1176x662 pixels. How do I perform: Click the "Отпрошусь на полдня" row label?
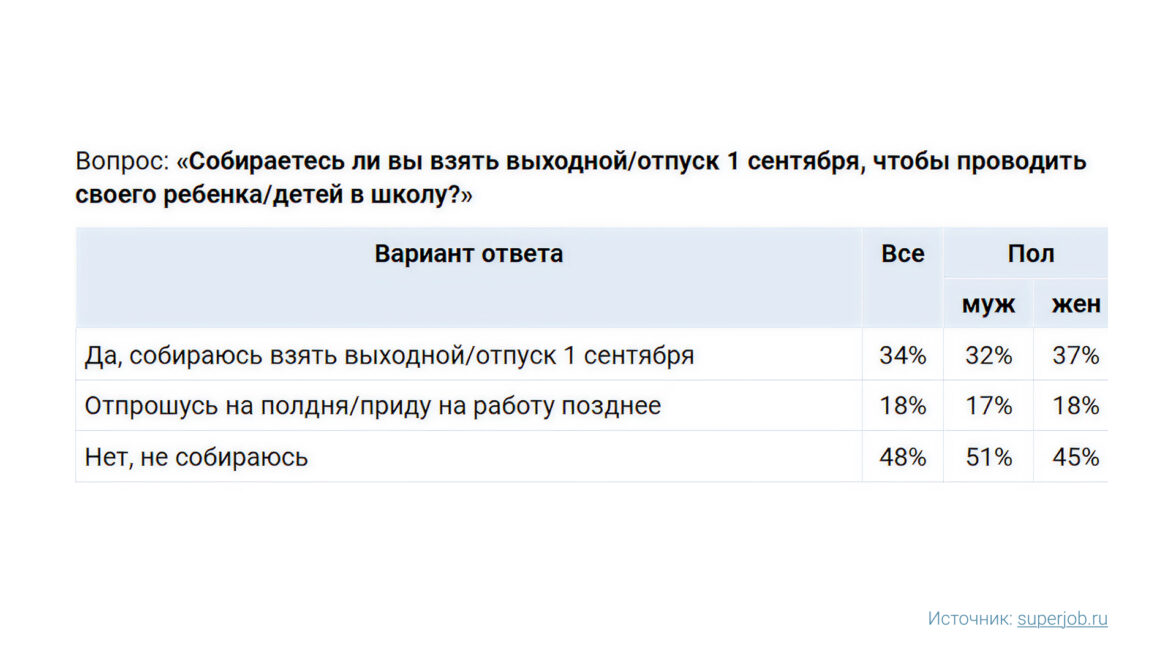tap(372, 406)
